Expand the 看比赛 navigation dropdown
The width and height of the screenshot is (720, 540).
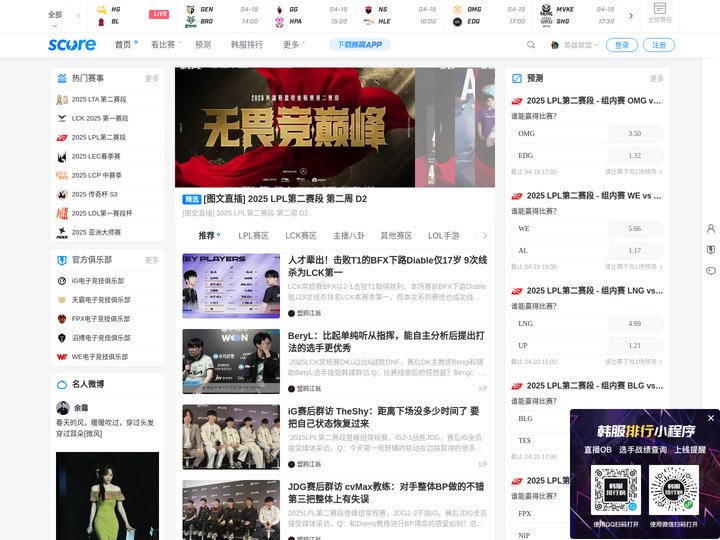tap(166, 44)
